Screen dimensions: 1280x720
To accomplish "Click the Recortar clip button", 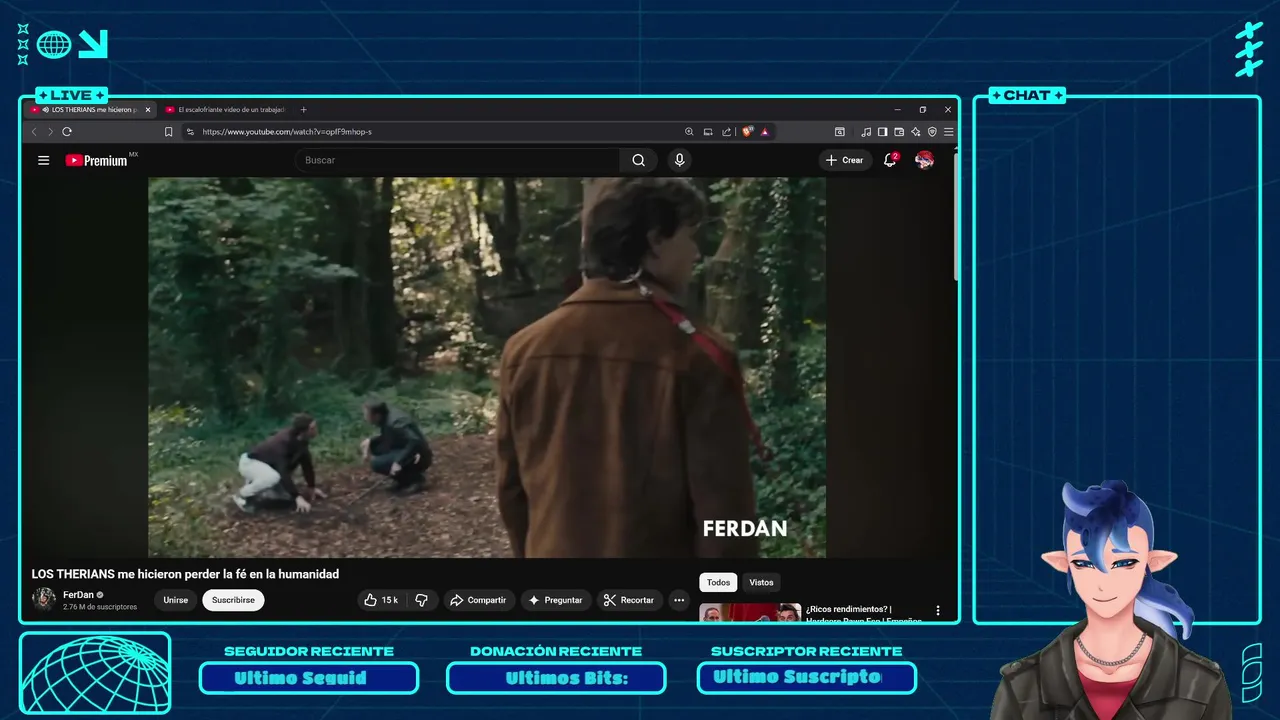I will [629, 600].
